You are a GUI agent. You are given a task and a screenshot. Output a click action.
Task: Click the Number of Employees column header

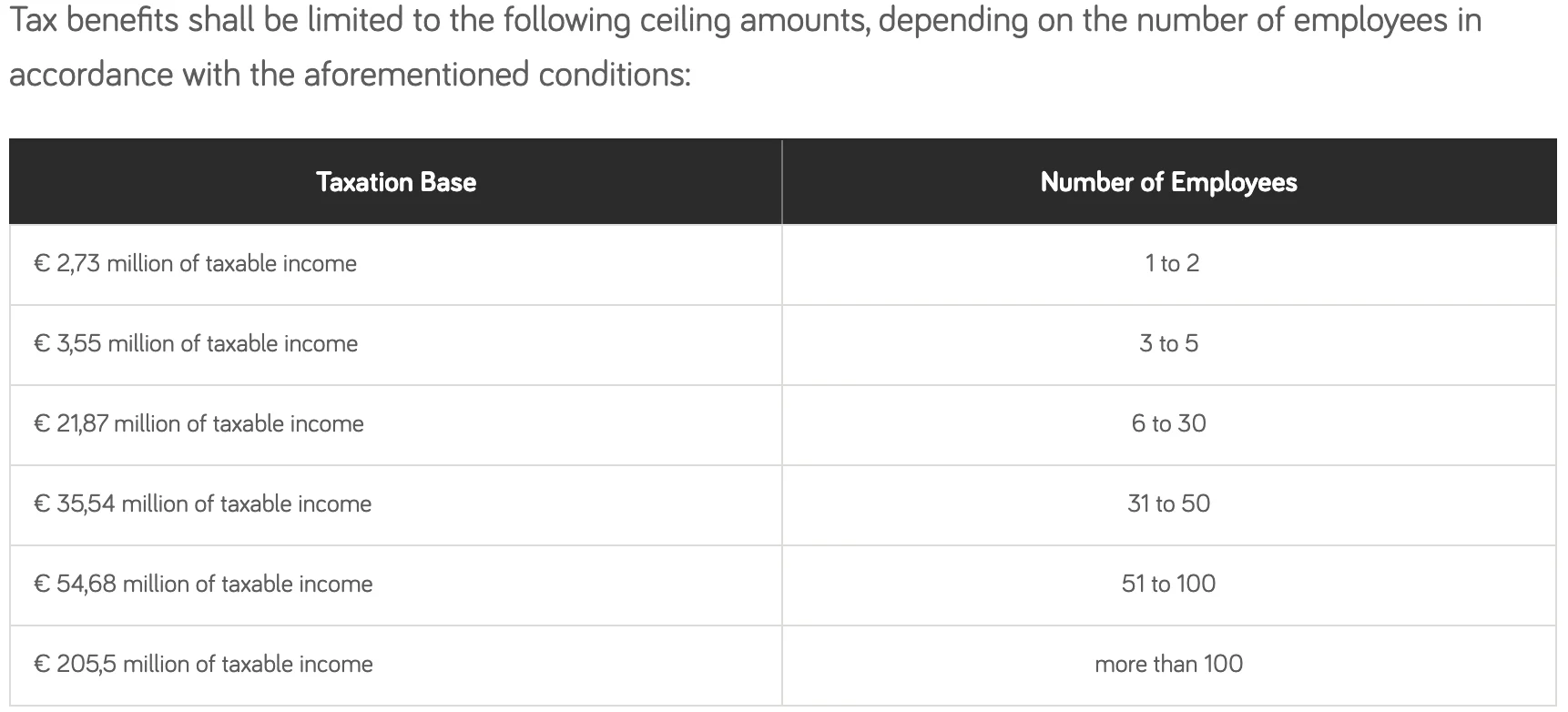[x=1169, y=182]
